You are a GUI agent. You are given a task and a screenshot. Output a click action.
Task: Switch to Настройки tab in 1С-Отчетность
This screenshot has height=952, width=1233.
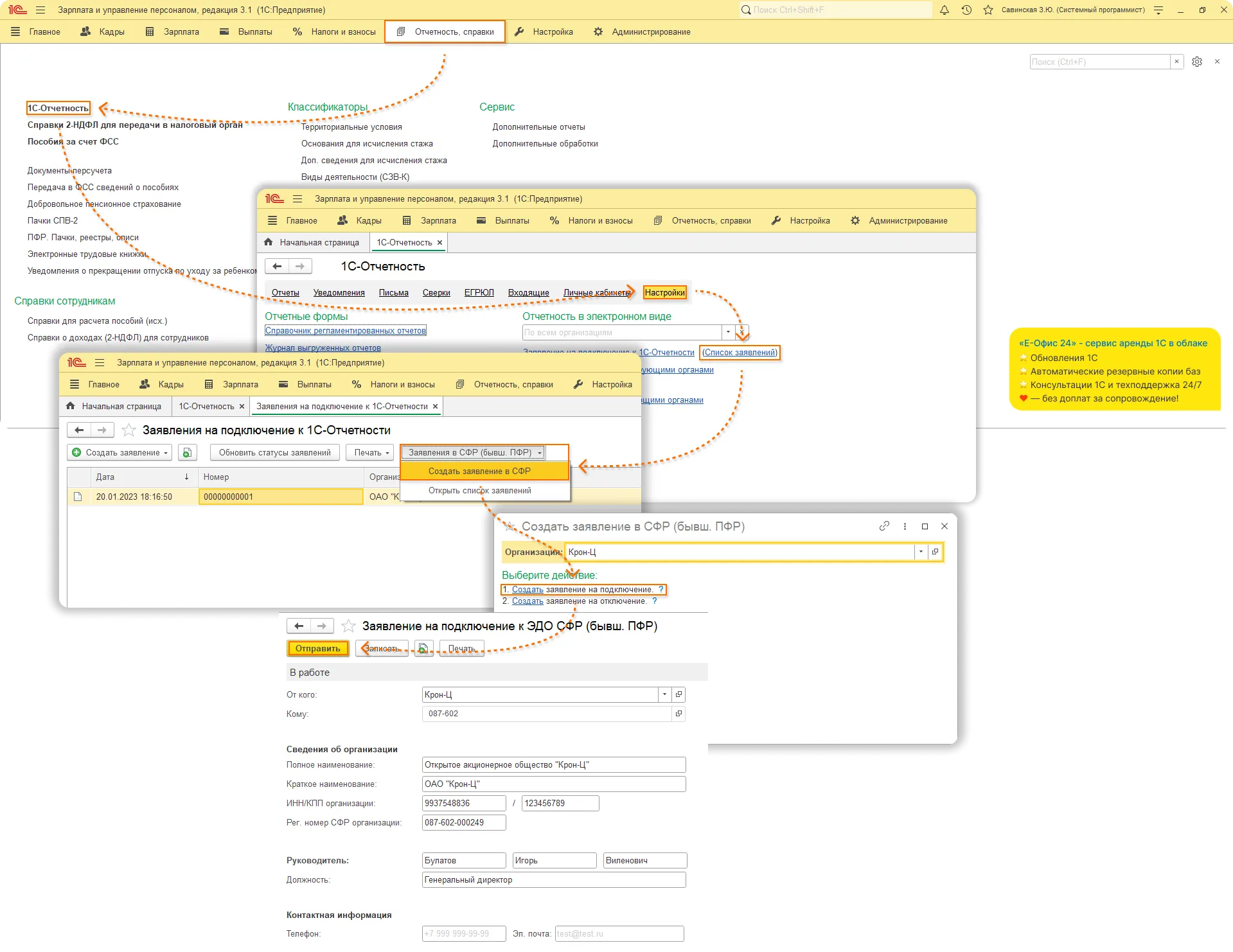pyautogui.click(x=664, y=293)
